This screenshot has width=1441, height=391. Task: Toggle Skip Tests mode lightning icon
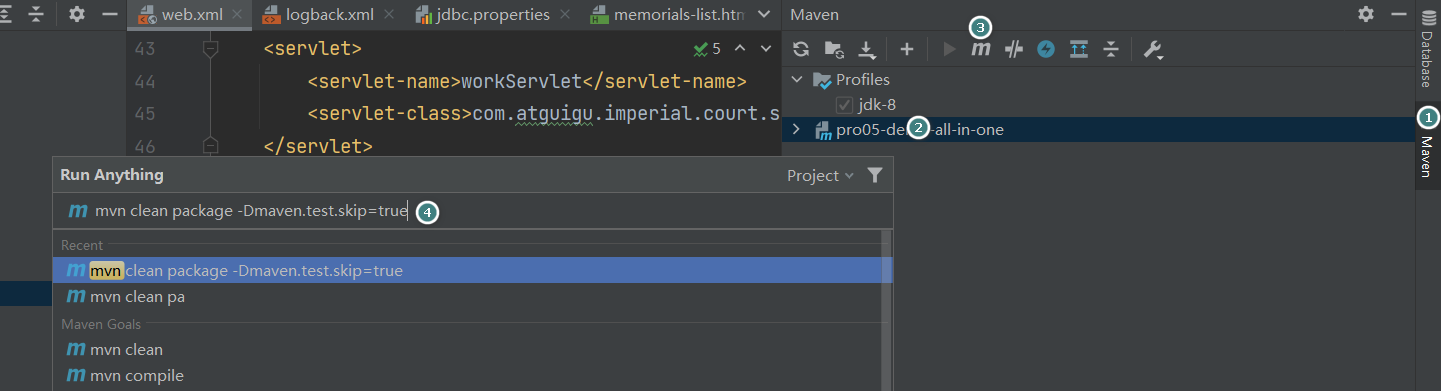click(x=1045, y=49)
